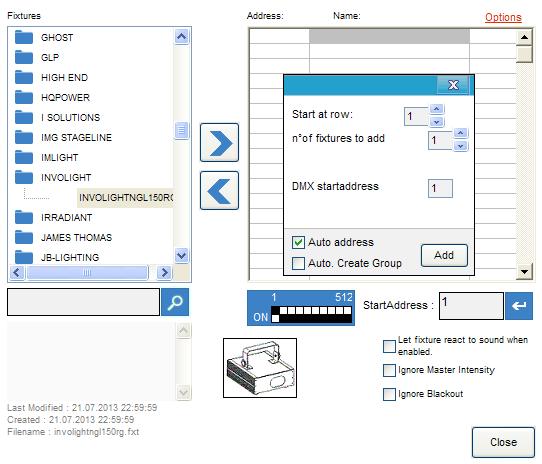This screenshot has width=542, height=464.
Task: Tick the Ignore Blackout checkbox
Action: (x=389, y=394)
